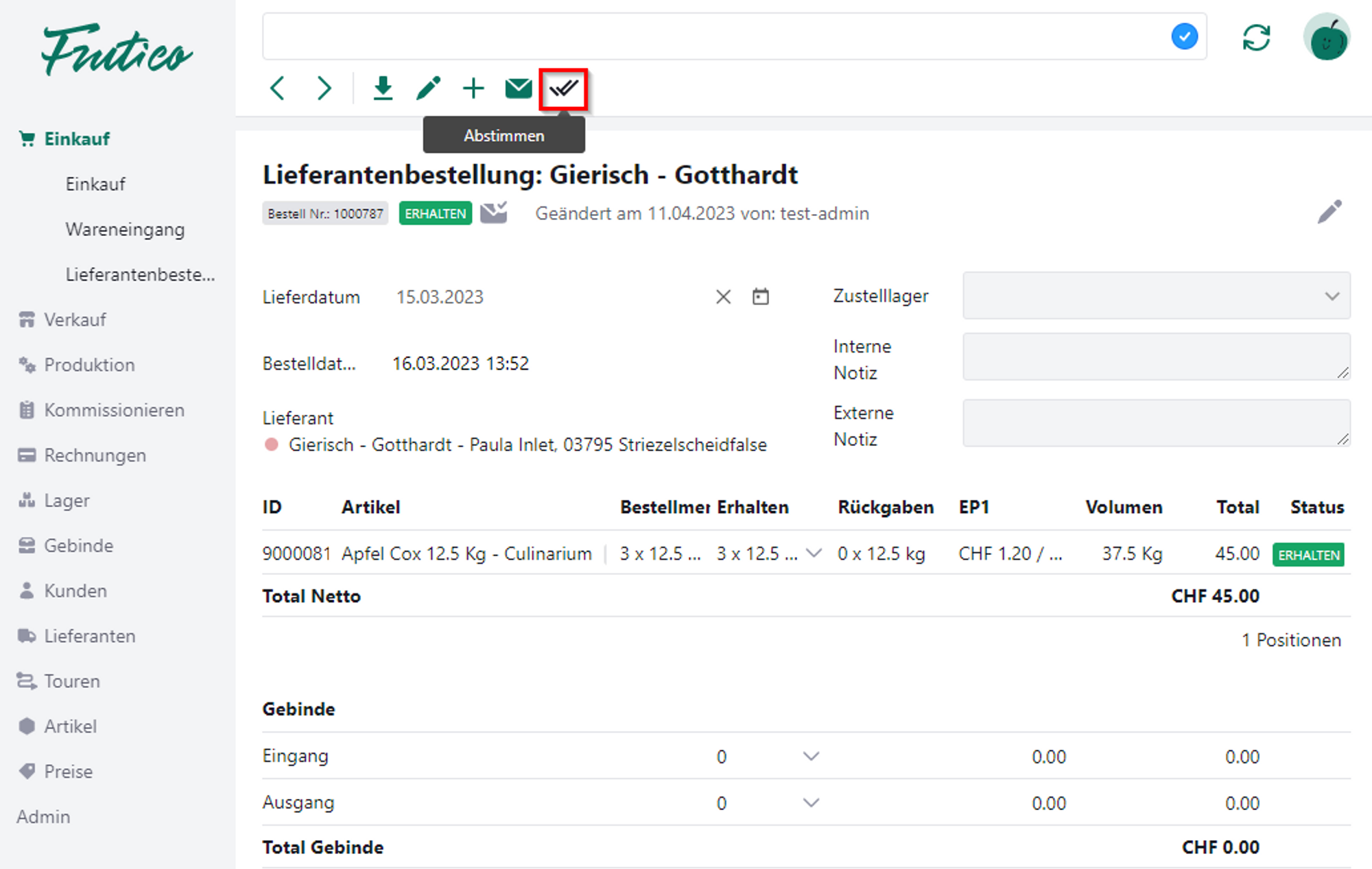Open Wareneingang in the sidebar
The width and height of the screenshot is (1372, 869).
(125, 229)
